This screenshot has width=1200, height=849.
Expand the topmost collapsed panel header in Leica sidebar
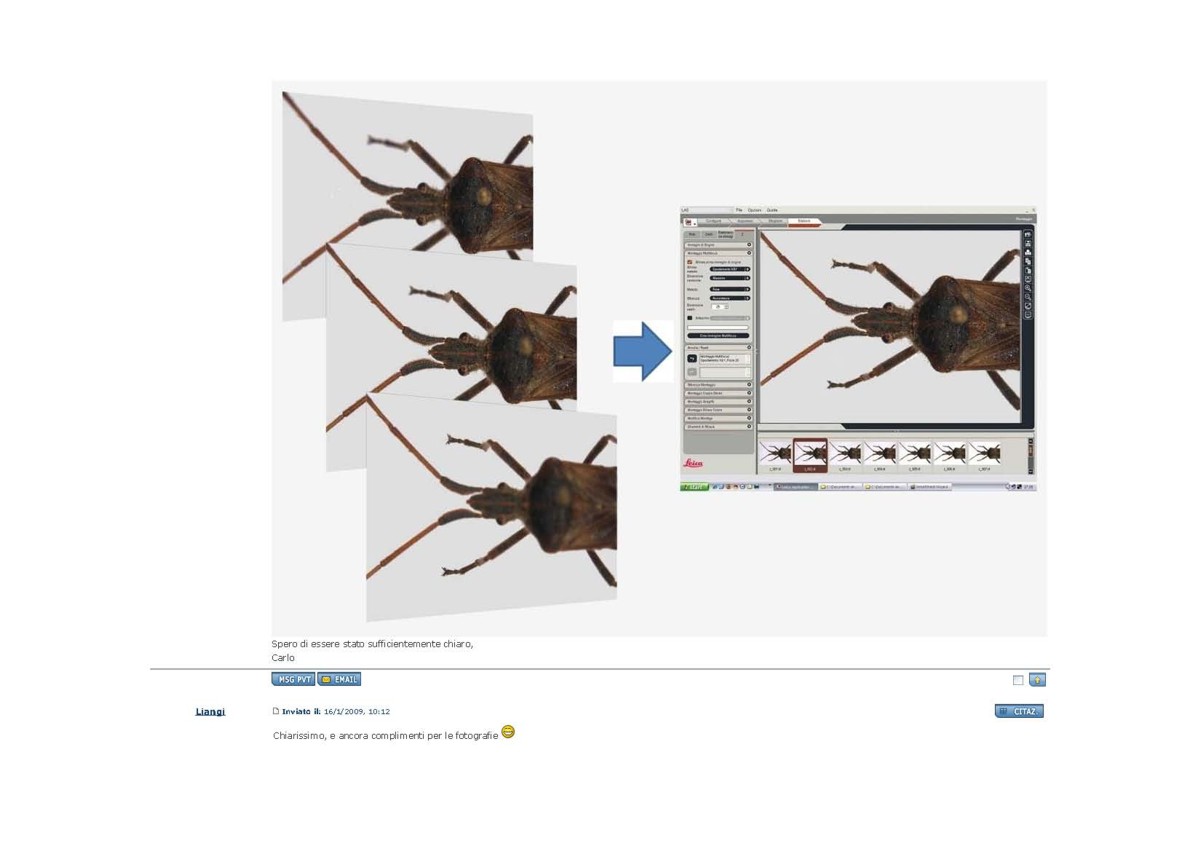pos(717,245)
